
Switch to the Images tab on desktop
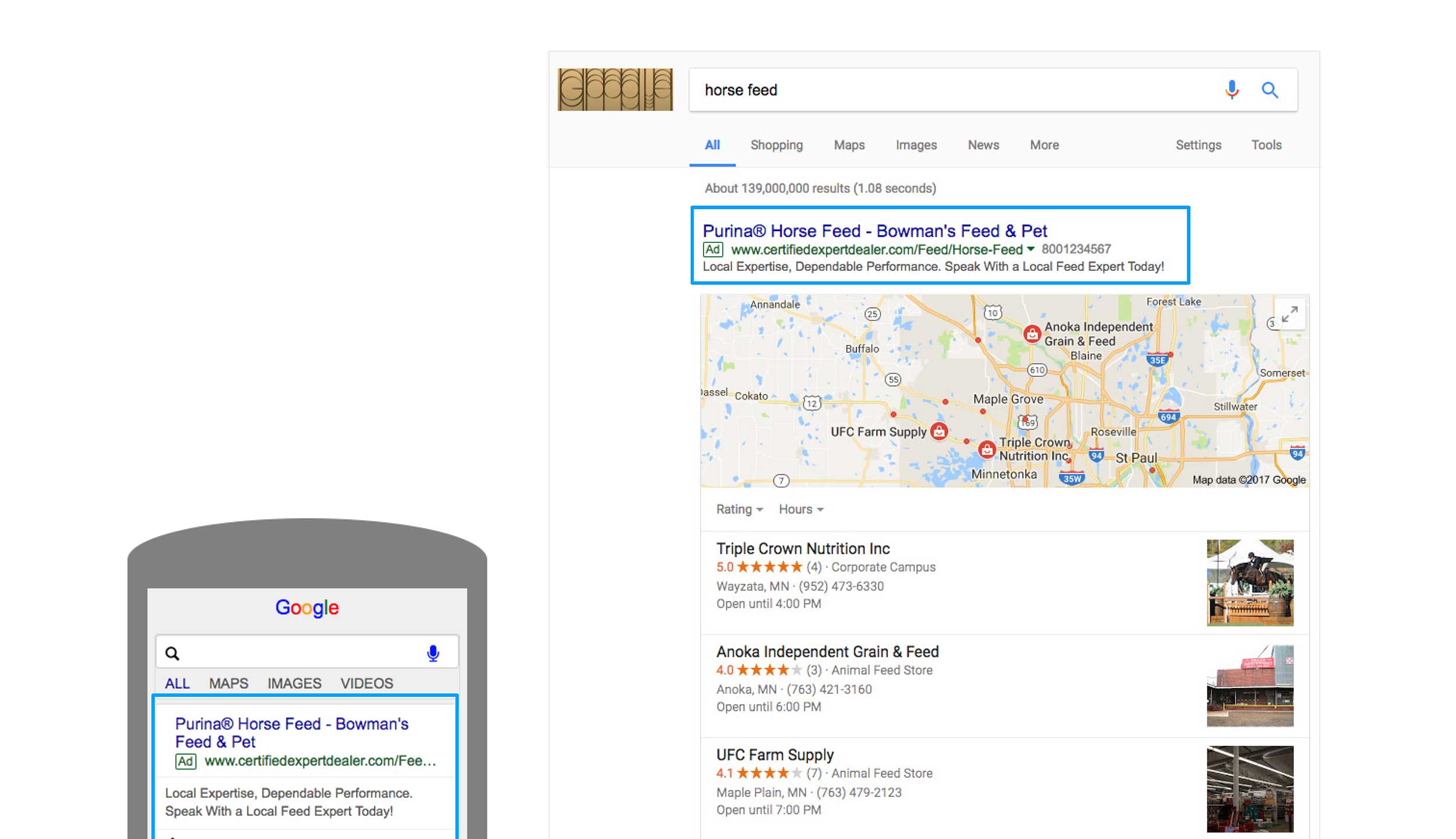coord(916,145)
